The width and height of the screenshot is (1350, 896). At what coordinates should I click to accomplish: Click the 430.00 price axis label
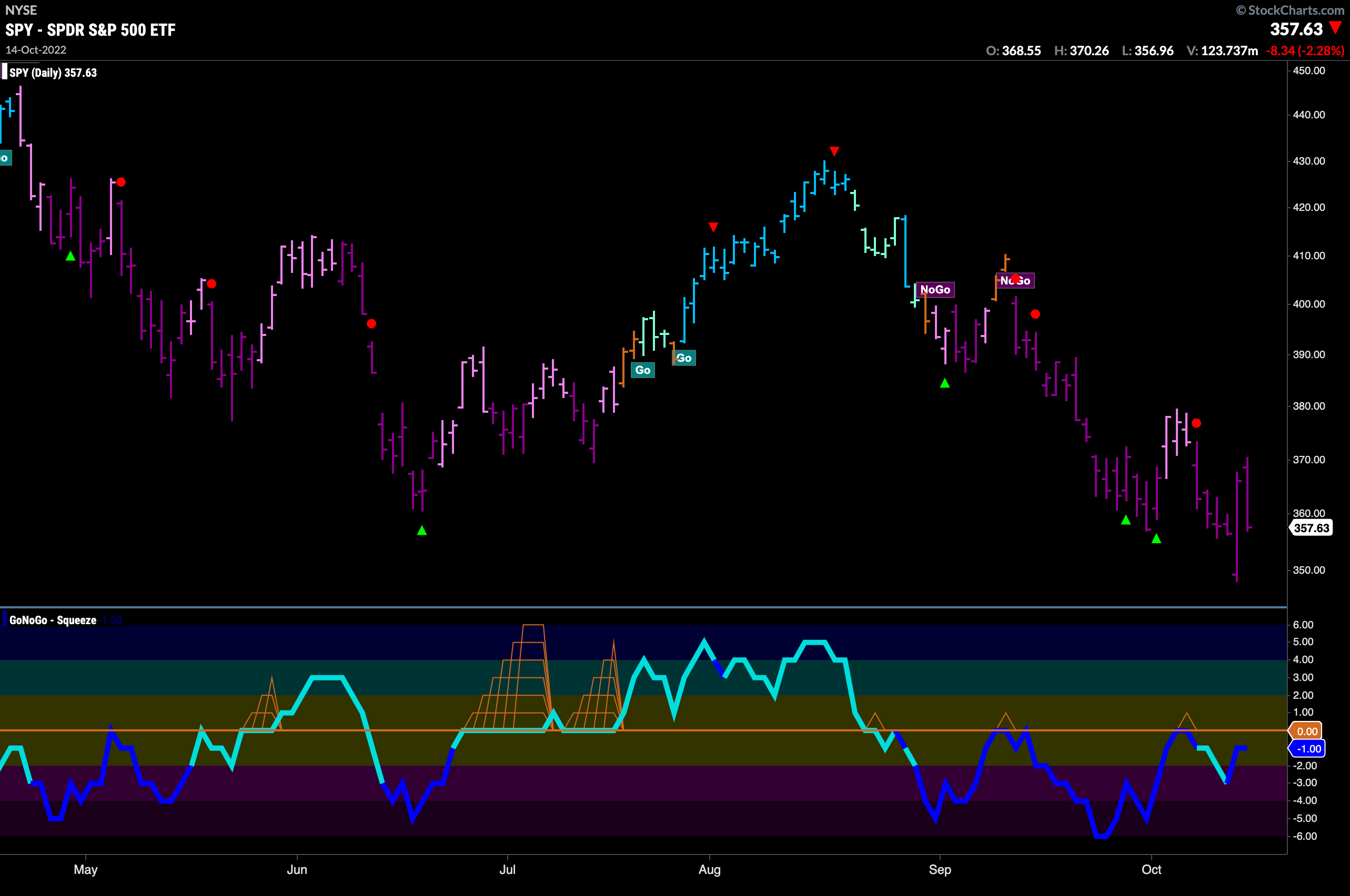pos(1309,161)
